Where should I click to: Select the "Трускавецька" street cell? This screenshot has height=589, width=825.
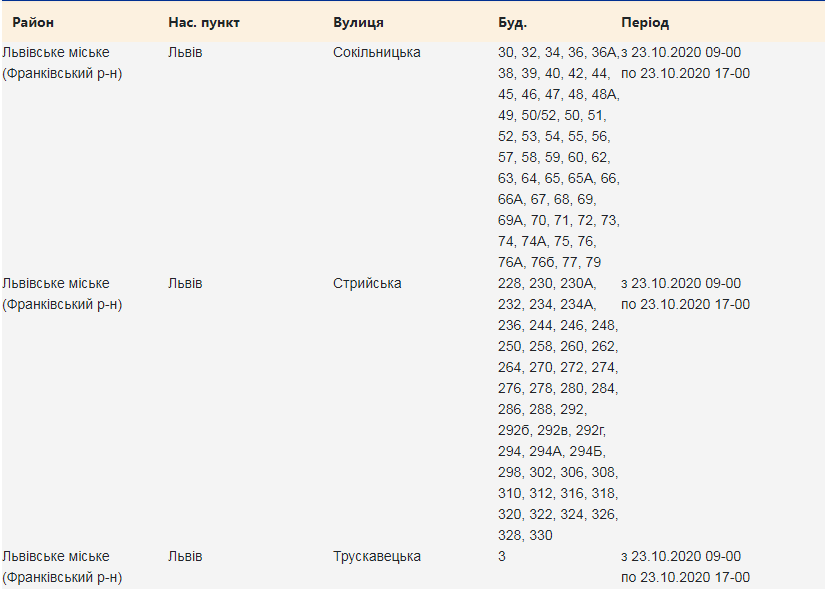[x=376, y=556]
